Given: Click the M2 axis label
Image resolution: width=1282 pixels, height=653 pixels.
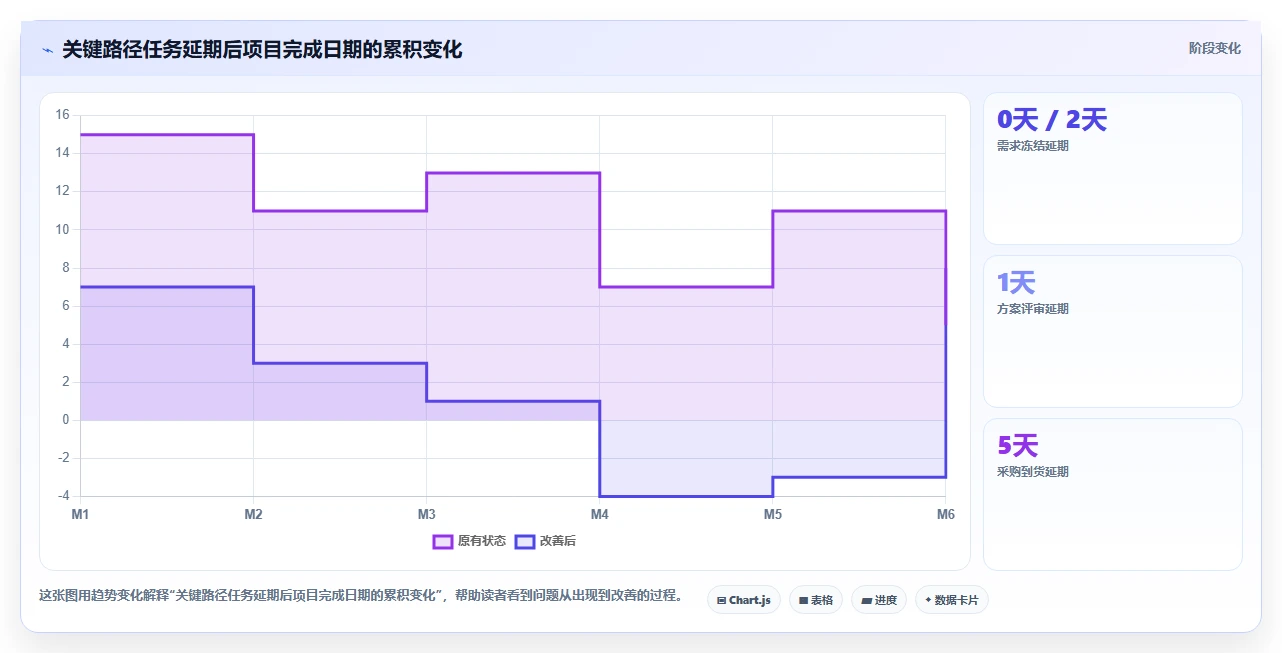Looking at the screenshot, I should 253,514.
